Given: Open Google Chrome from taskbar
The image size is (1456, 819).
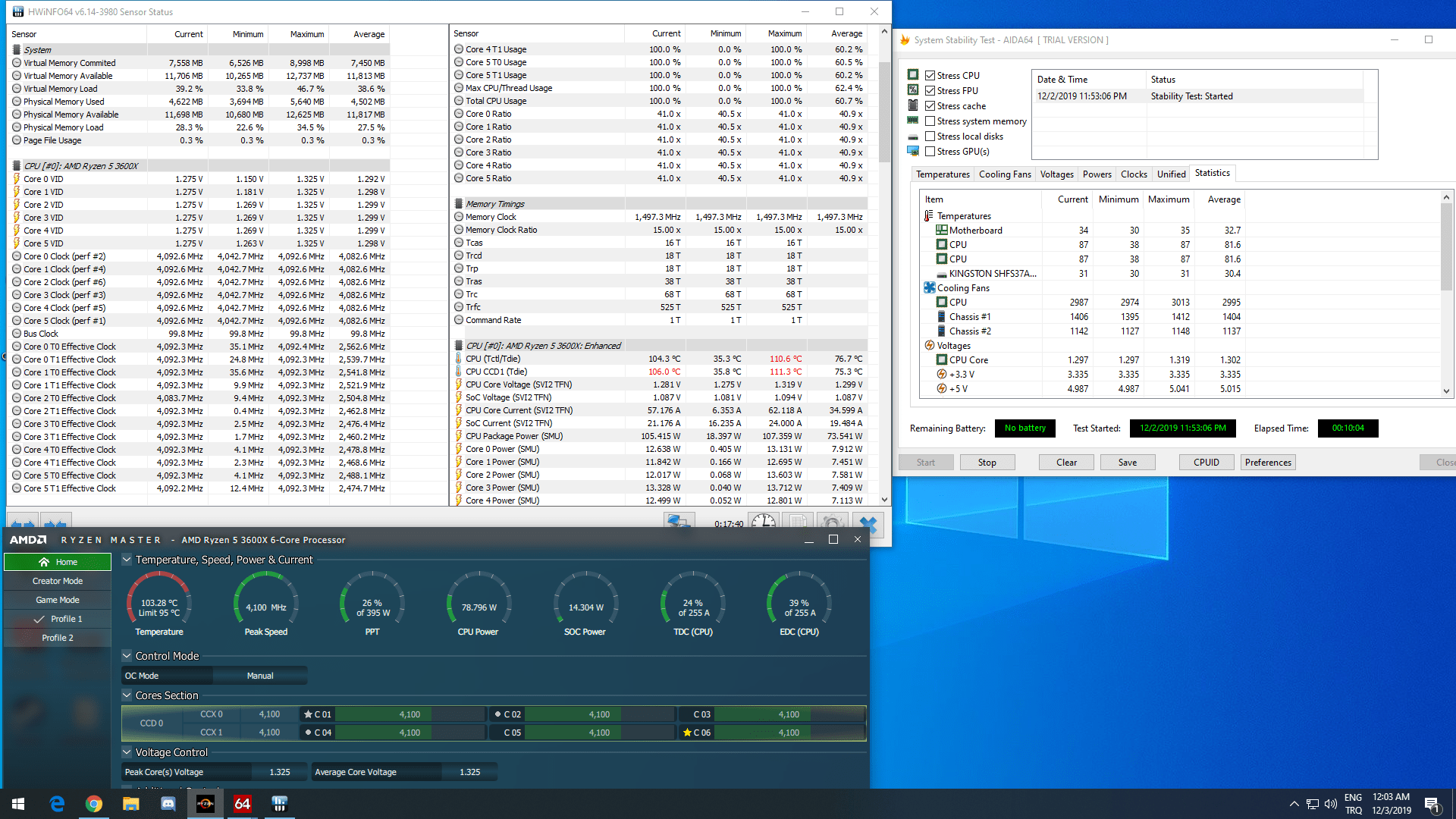Looking at the screenshot, I should coord(94,804).
